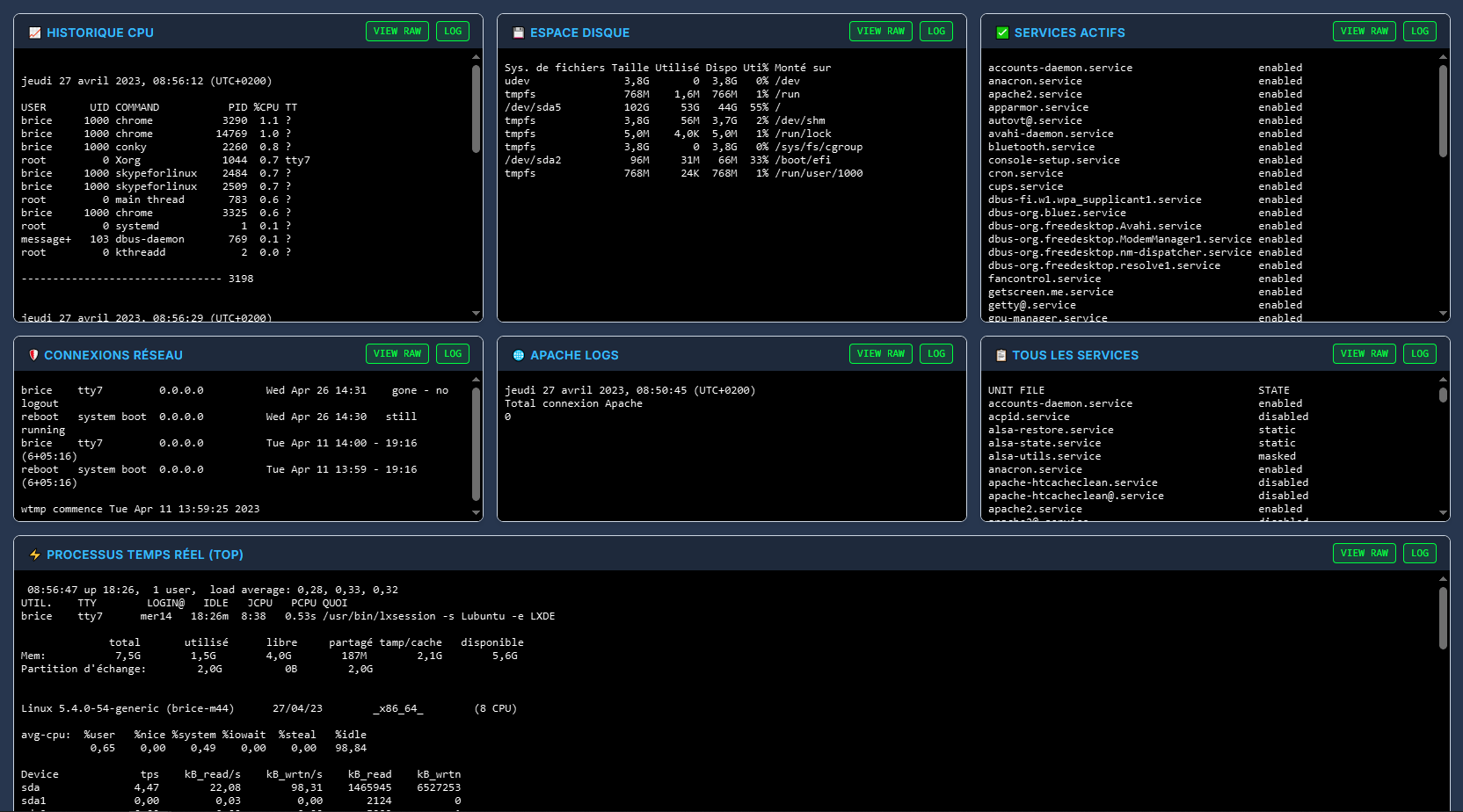Select the dbus-daemon process row
Viewport: 1463px width, 812px height.
pos(156,239)
